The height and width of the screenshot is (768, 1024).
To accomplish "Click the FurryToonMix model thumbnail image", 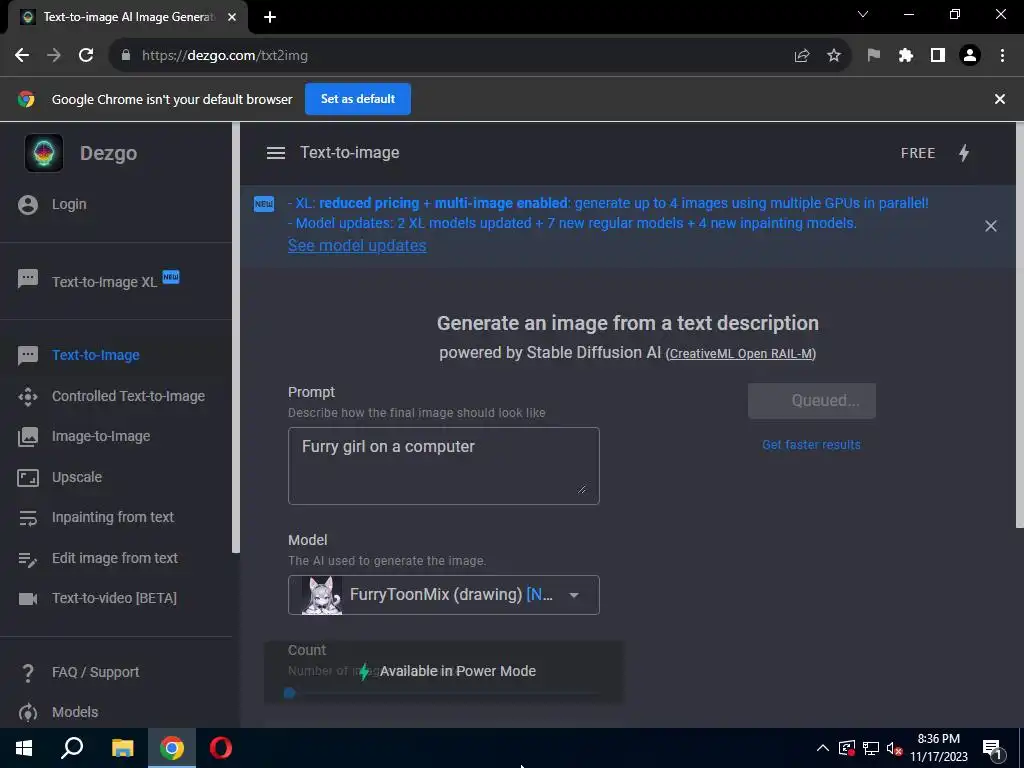I will point(322,596).
